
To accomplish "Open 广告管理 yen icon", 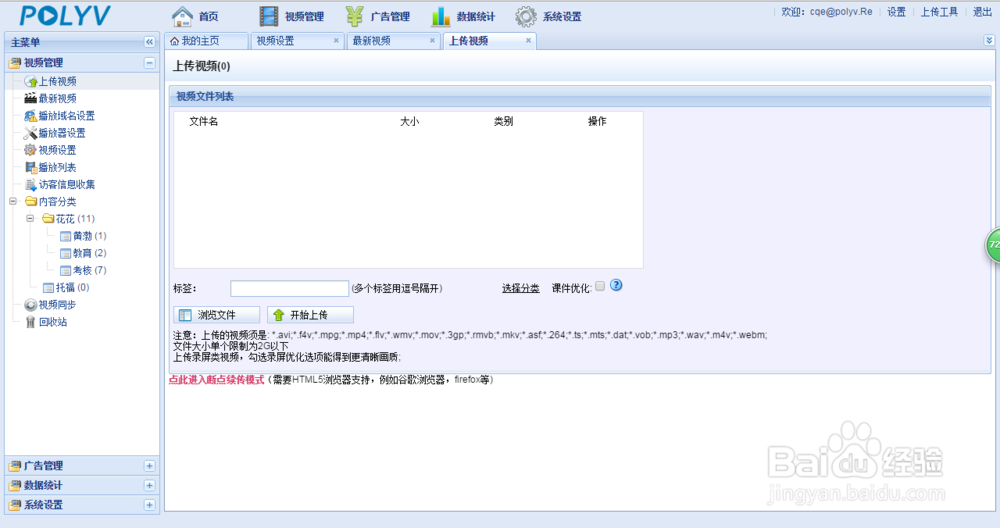I will (x=355, y=16).
